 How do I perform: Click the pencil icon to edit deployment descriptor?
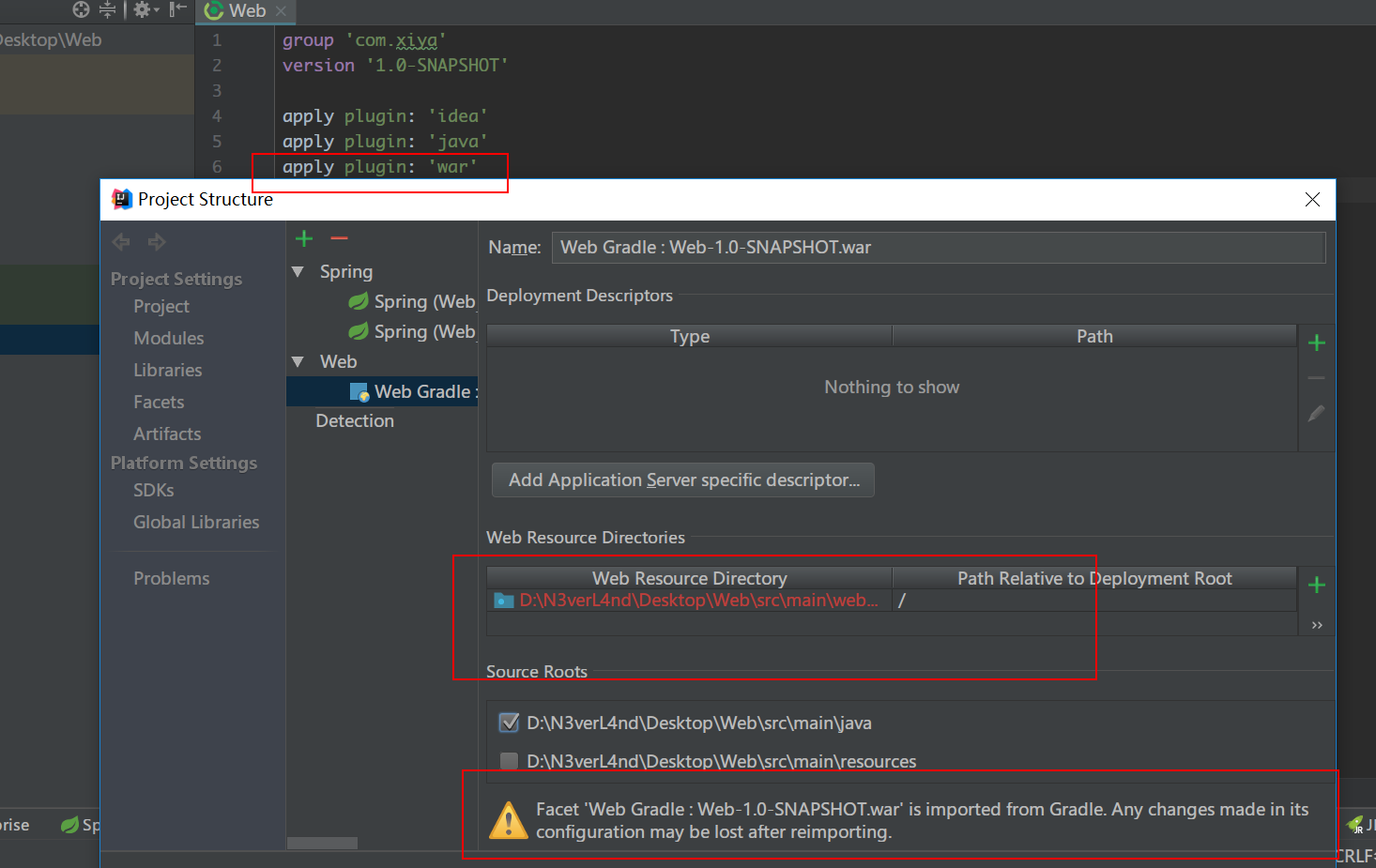[1316, 414]
